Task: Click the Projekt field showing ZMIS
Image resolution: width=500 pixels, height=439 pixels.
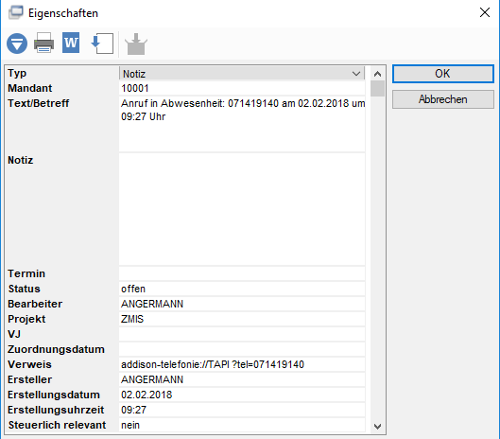Action: tap(242, 319)
